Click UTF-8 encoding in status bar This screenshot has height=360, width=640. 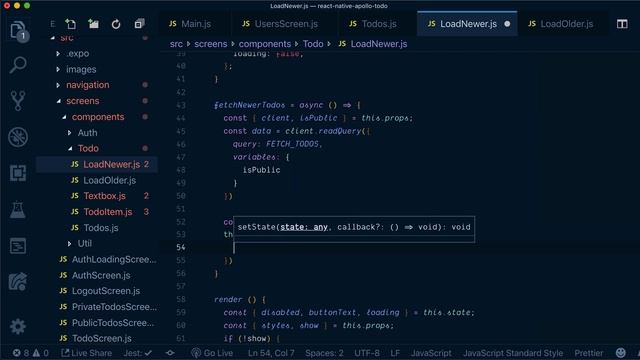pos(367,353)
